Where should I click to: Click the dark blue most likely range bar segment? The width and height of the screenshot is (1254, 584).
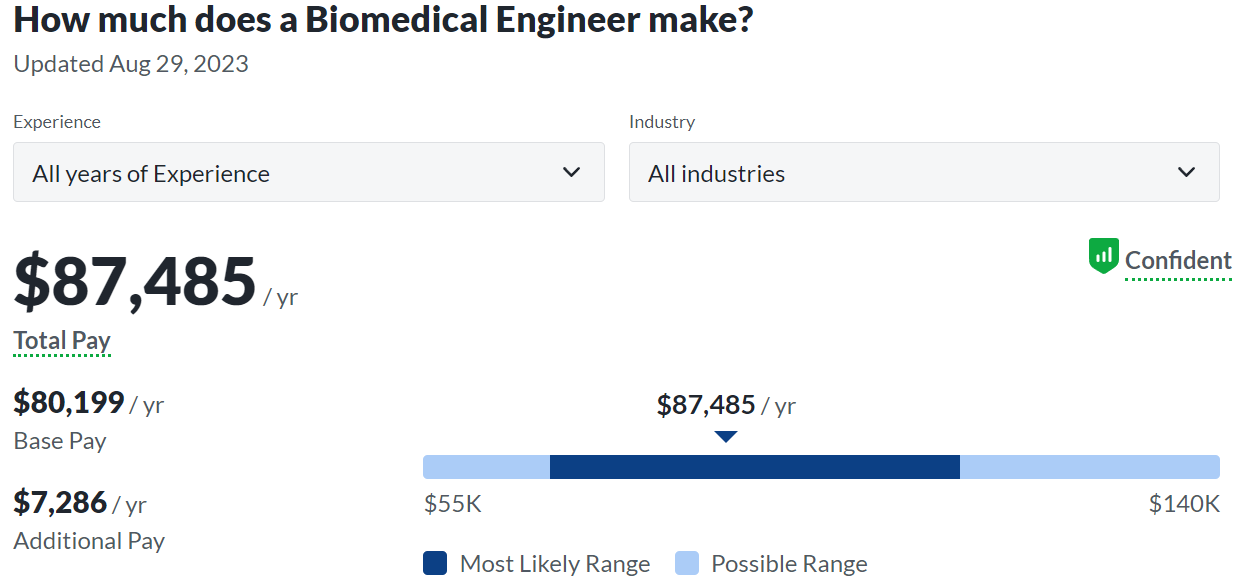(754, 467)
